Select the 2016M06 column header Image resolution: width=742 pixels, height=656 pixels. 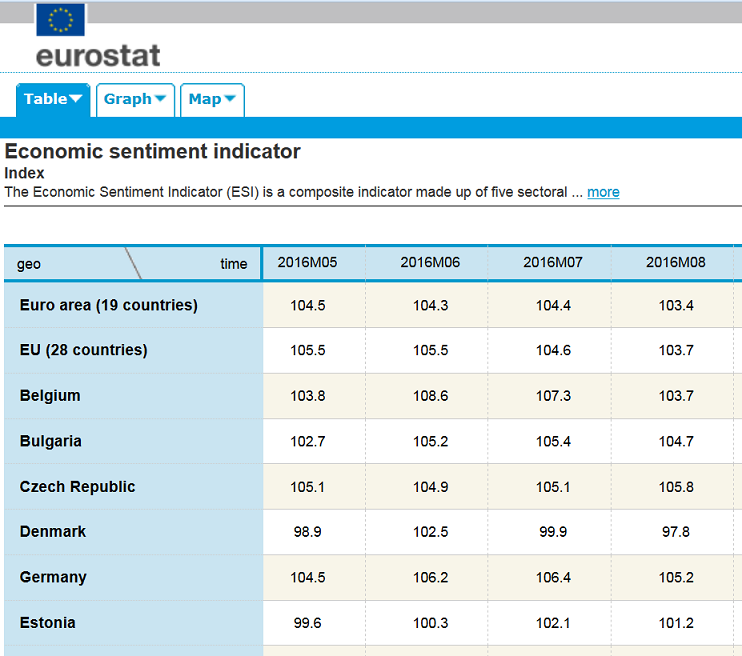click(x=430, y=263)
